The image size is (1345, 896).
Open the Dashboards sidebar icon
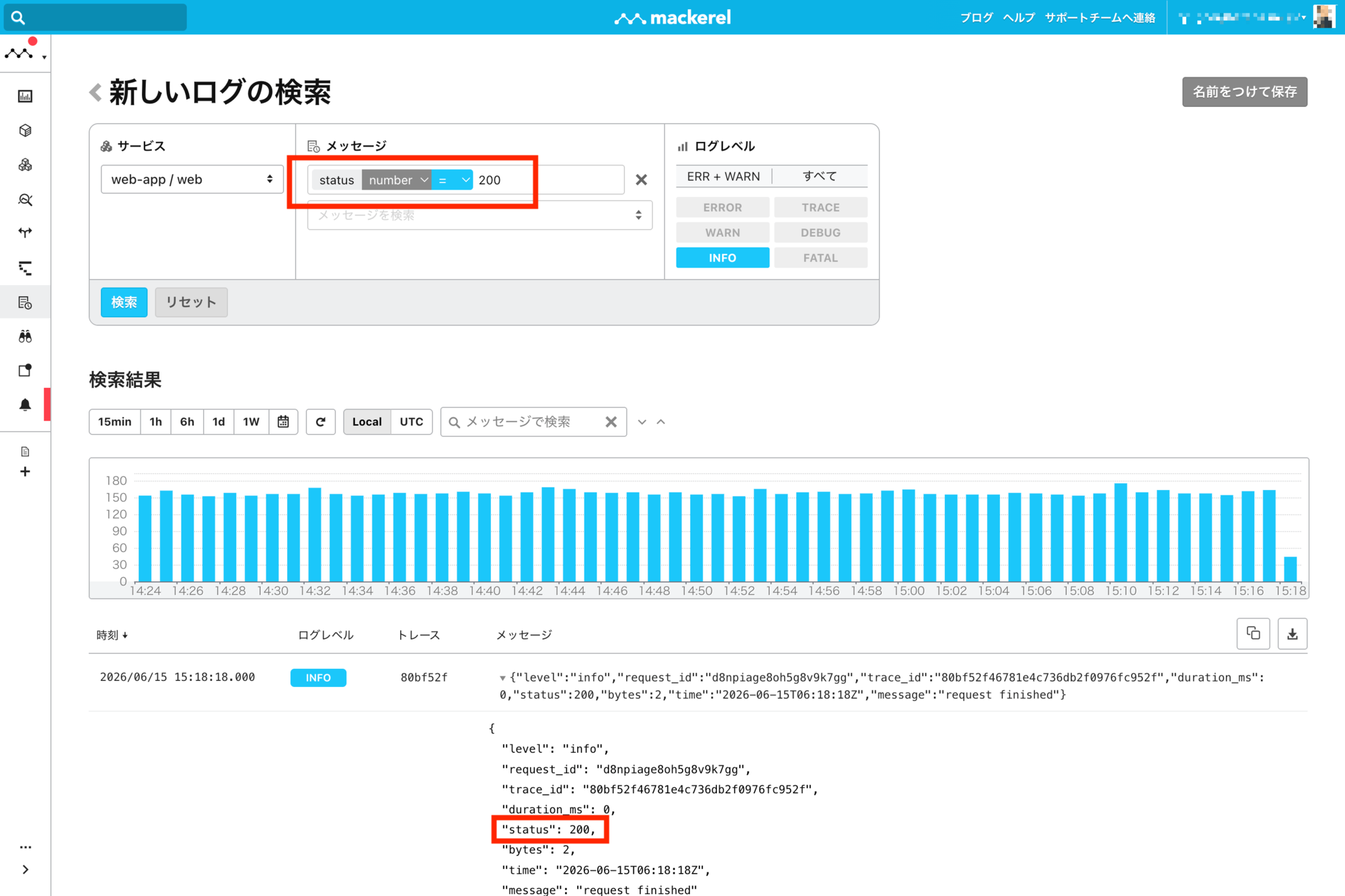click(25, 96)
